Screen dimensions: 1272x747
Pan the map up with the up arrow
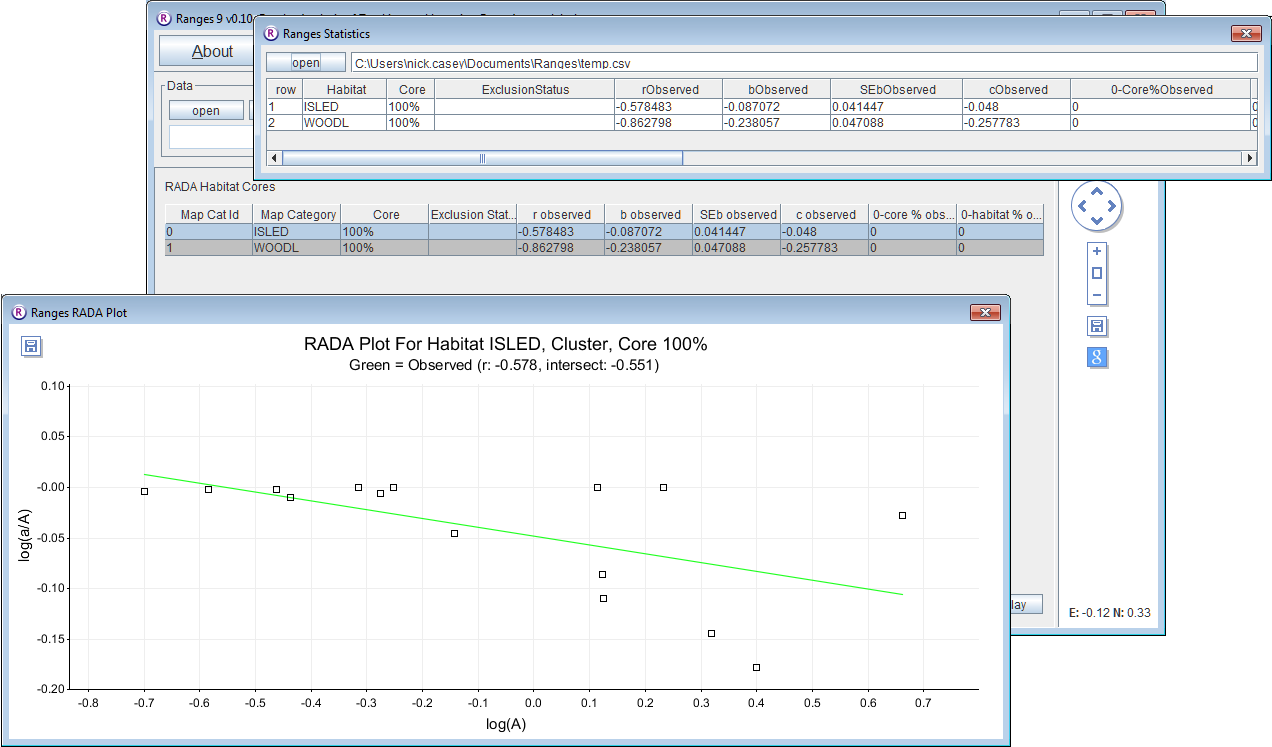[x=1097, y=191]
